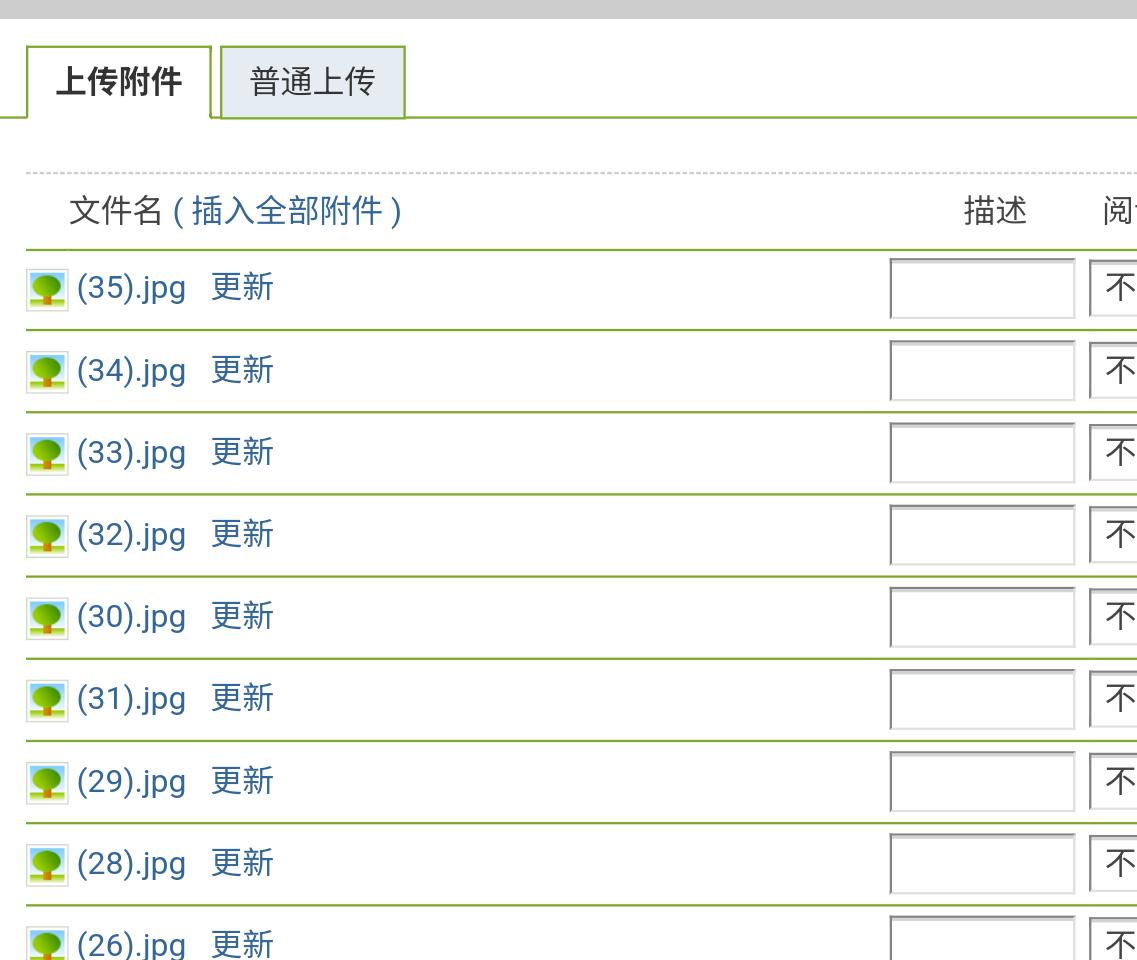Click 更新 next to (31).jpg

pyautogui.click(x=242, y=698)
